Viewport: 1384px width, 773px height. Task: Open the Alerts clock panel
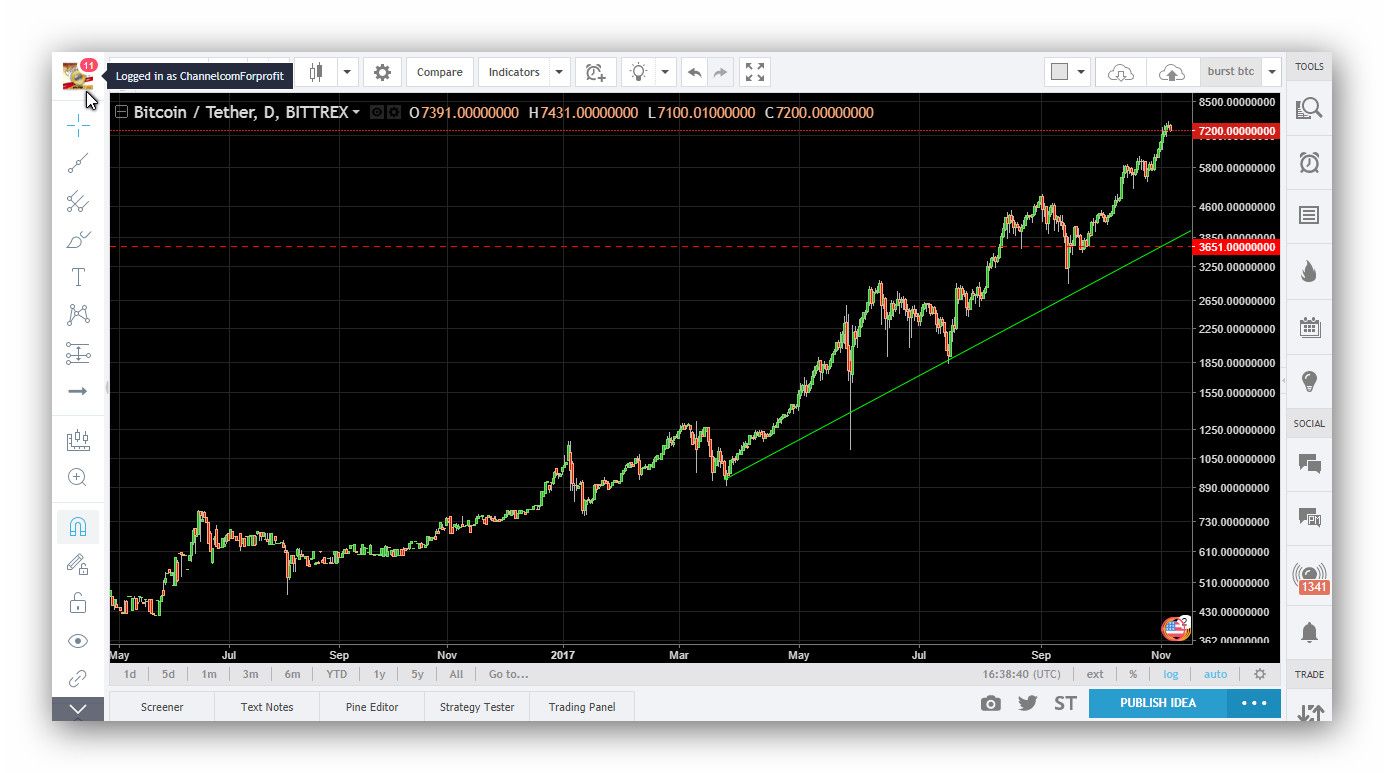1309,162
